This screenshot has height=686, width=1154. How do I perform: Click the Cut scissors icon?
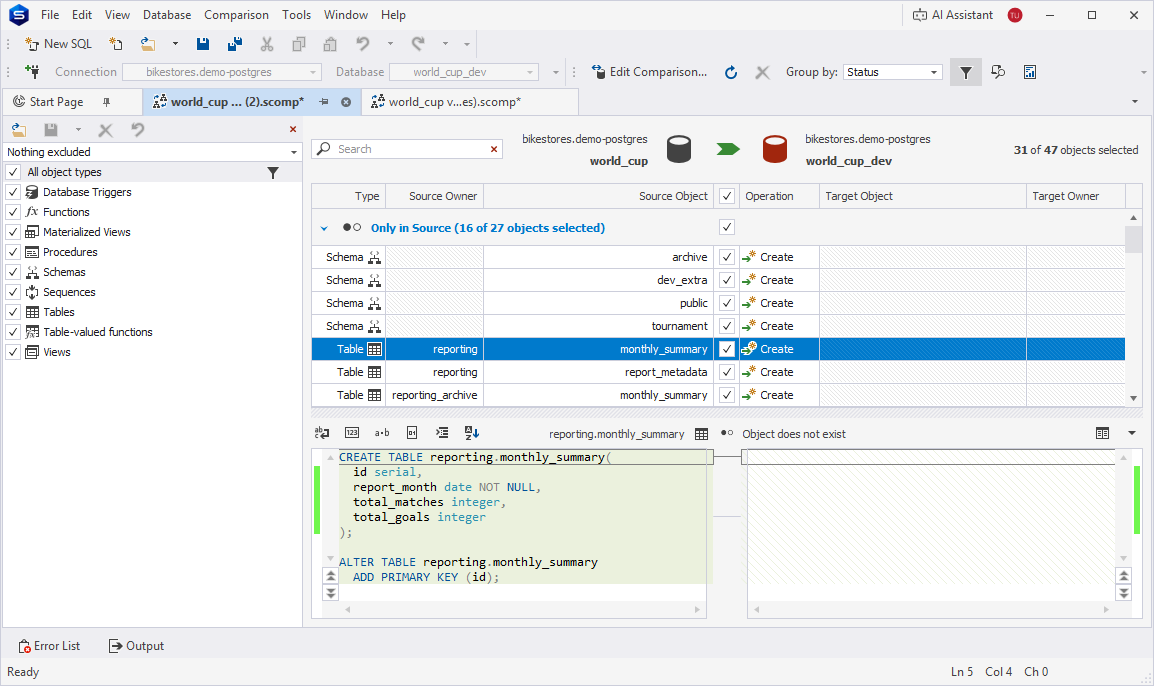266,44
